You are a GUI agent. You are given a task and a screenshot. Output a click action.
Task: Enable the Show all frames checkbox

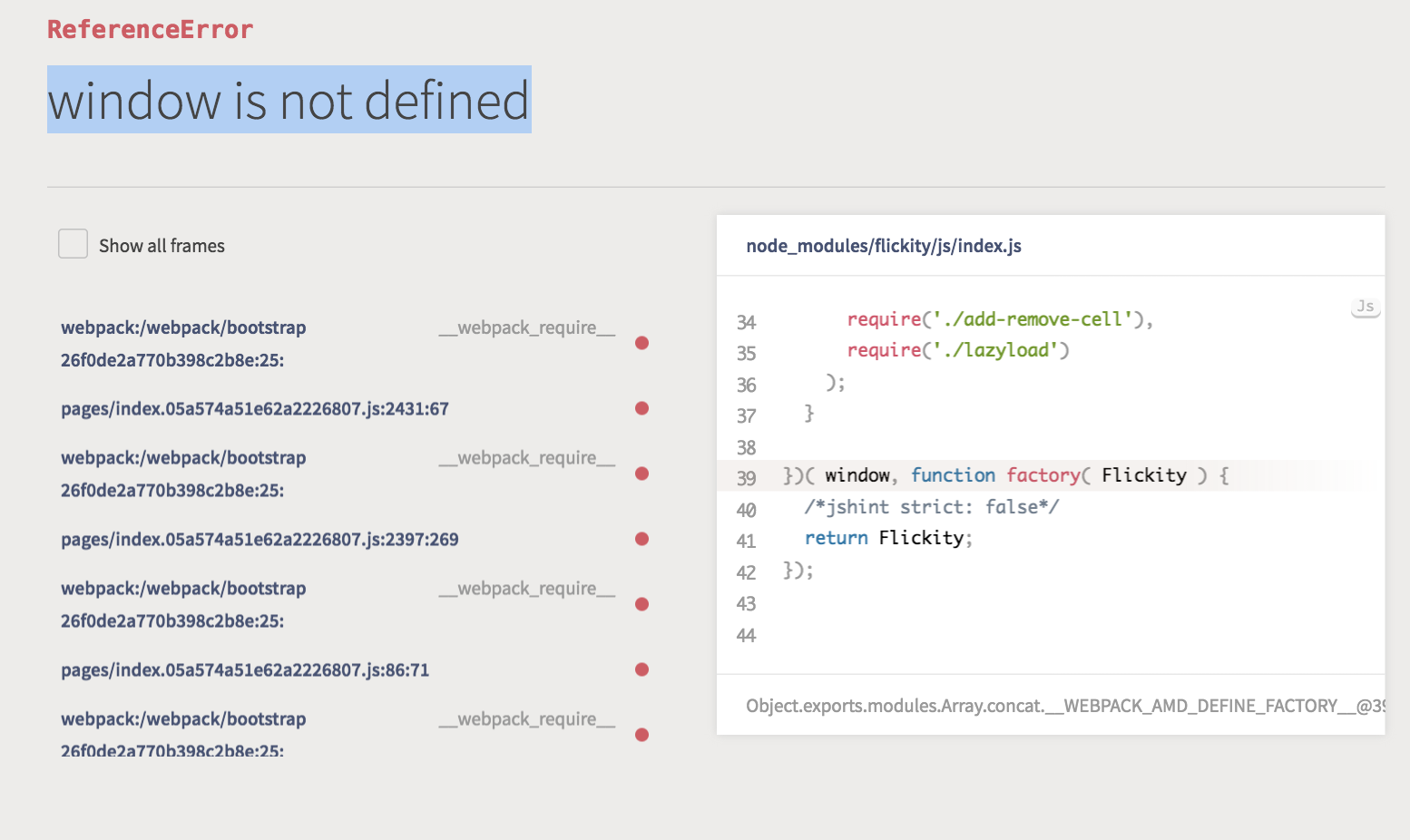click(x=73, y=244)
